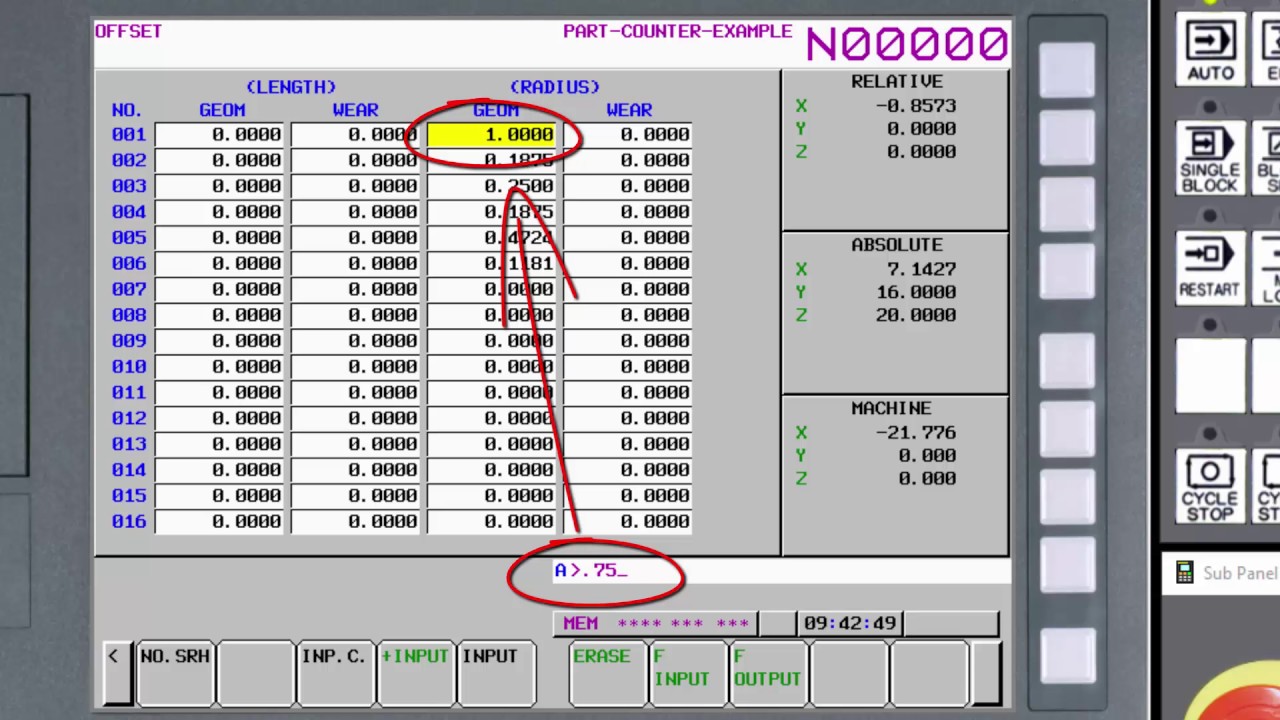Viewport: 1280px width, 720px height.
Task: Click RELATIVE X value -0.8573
Action: 916,105
